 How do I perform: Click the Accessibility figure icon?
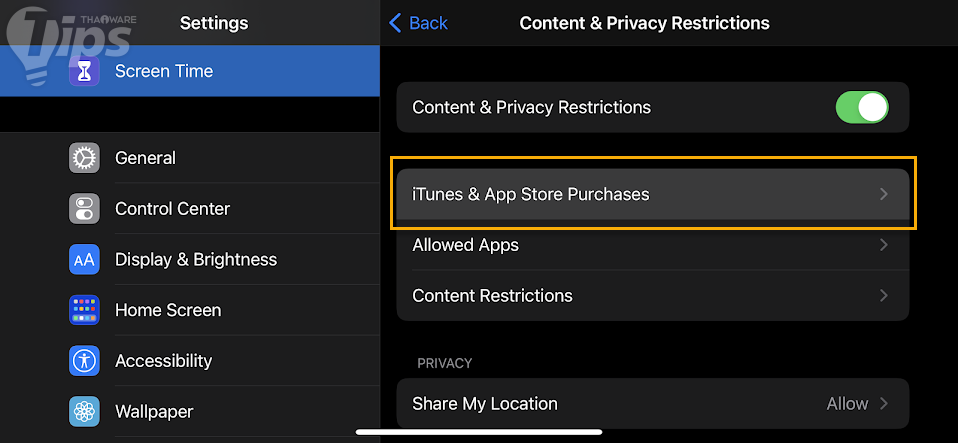84,361
